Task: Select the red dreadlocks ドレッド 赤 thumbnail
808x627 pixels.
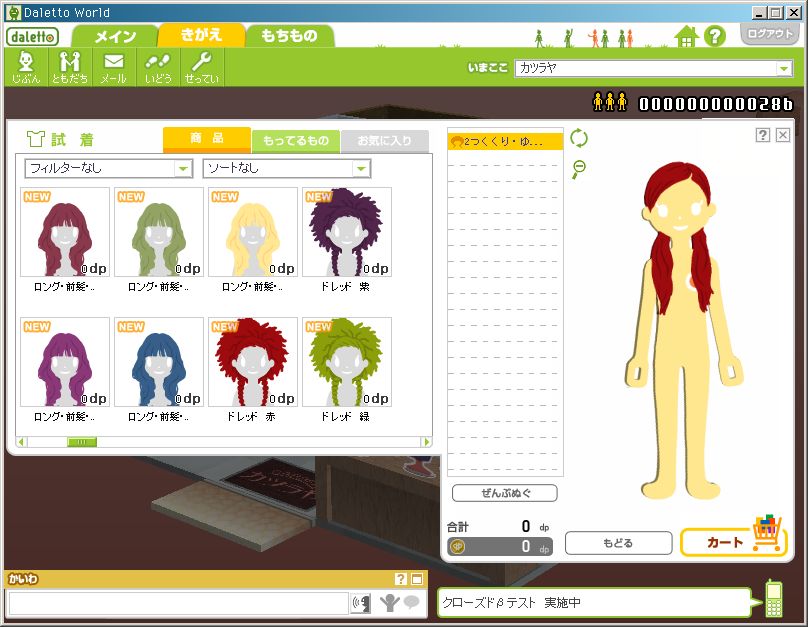Action: point(250,362)
